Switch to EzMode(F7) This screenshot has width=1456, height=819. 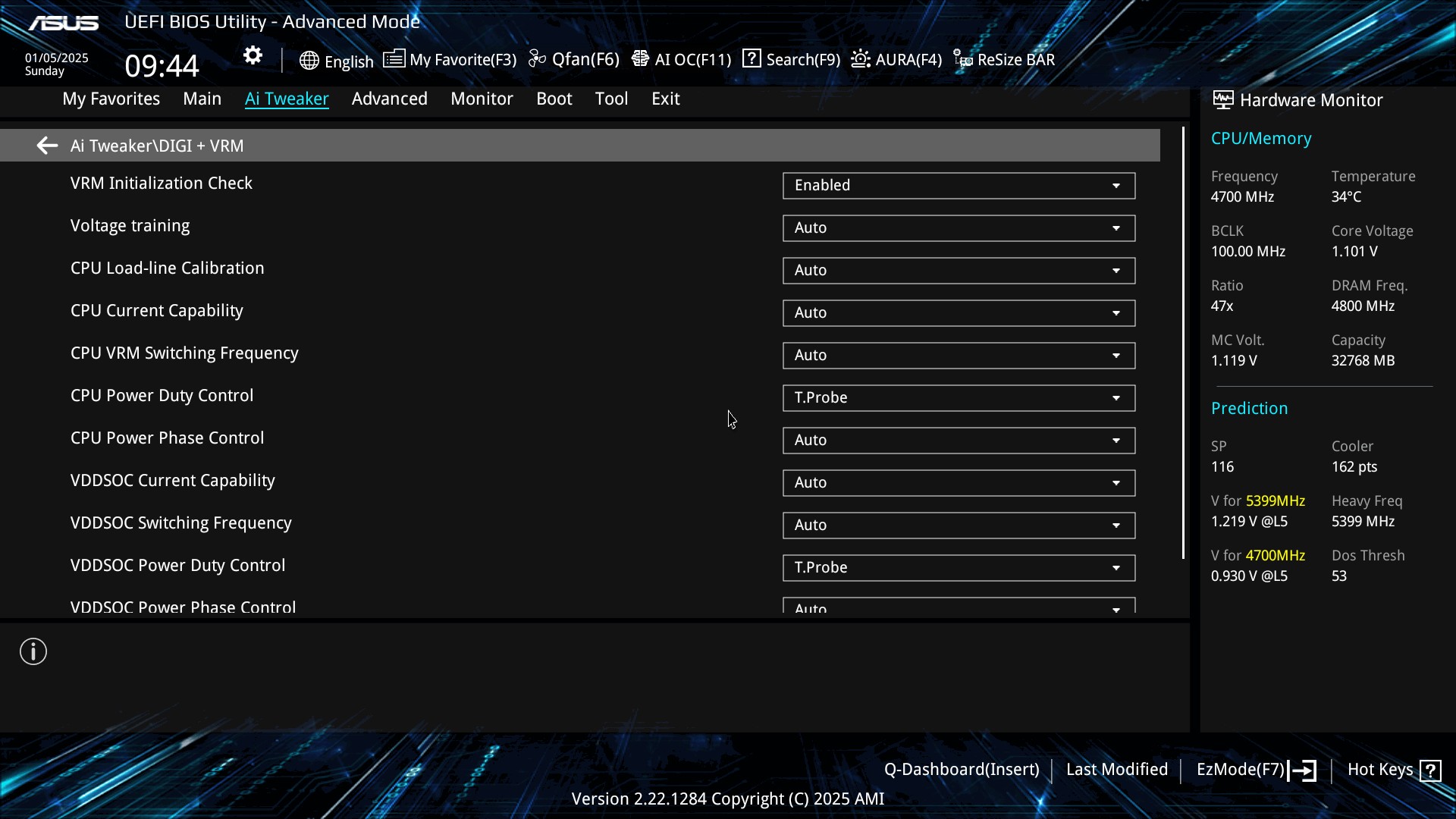[x=1256, y=770]
